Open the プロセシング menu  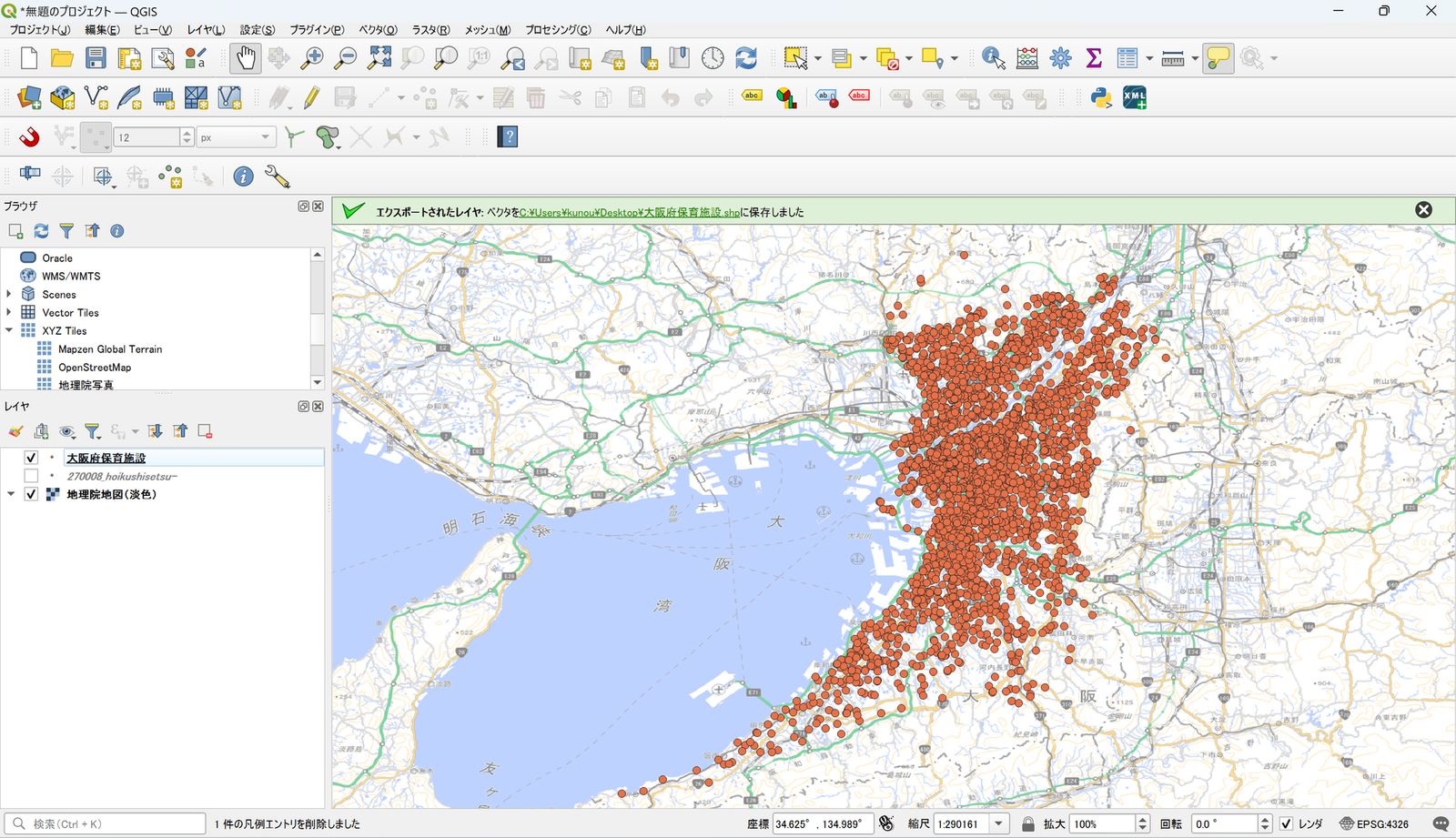tap(558, 30)
